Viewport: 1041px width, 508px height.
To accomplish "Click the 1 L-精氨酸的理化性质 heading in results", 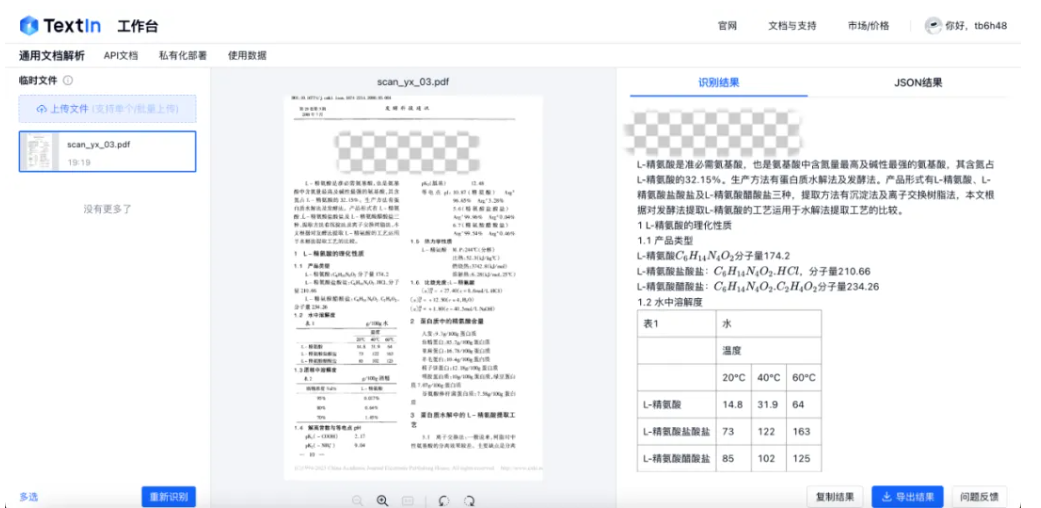I will tap(684, 226).
